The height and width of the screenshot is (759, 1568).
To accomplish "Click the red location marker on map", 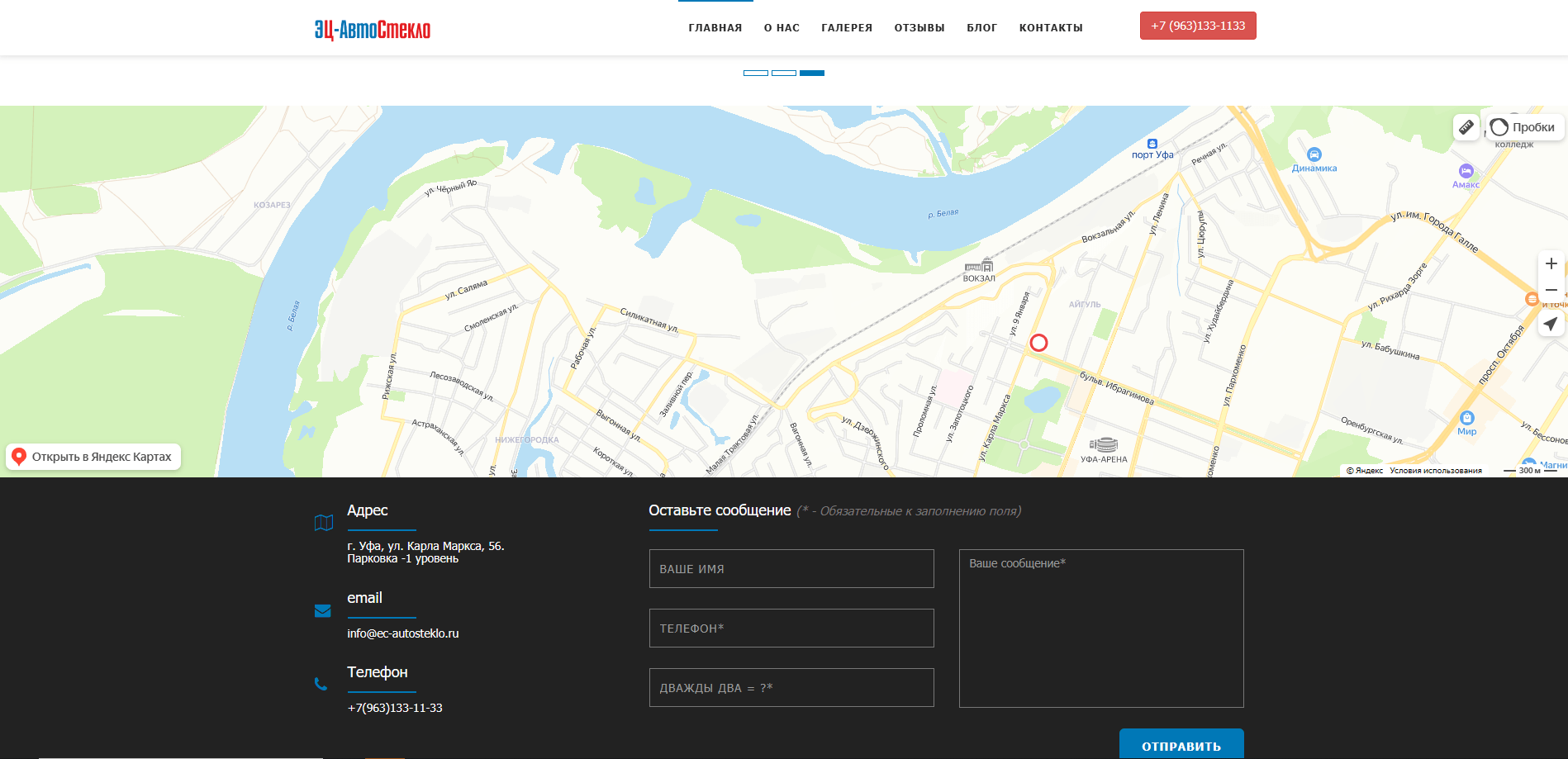I will 1039,343.
